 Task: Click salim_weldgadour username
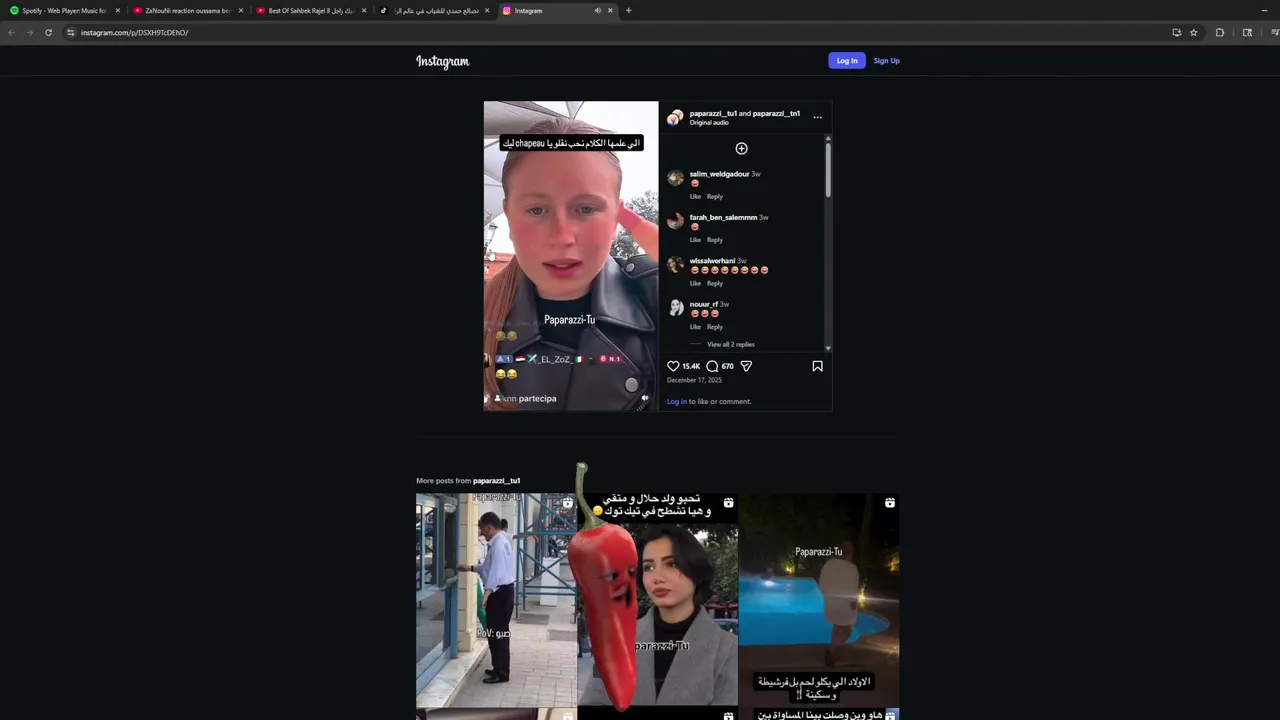pyautogui.click(x=719, y=174)
